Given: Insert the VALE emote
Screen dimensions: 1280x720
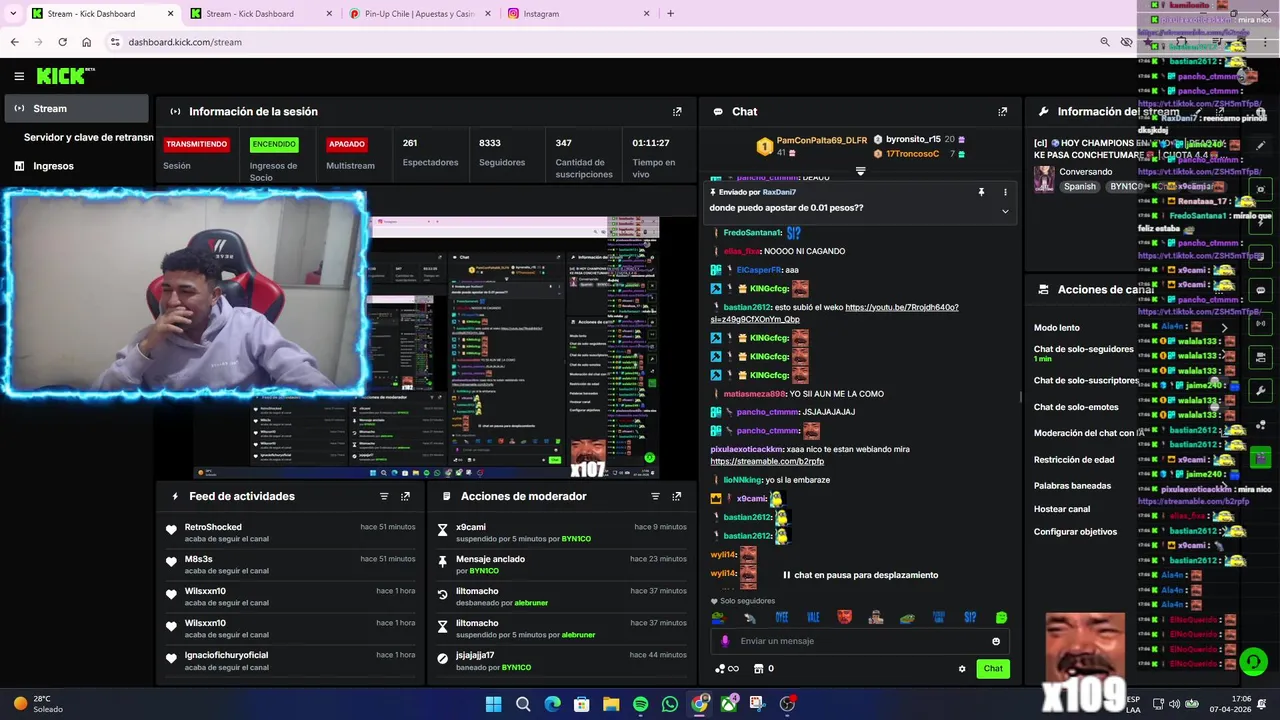Looking at the screenshot, I should (x=813, y=618).
